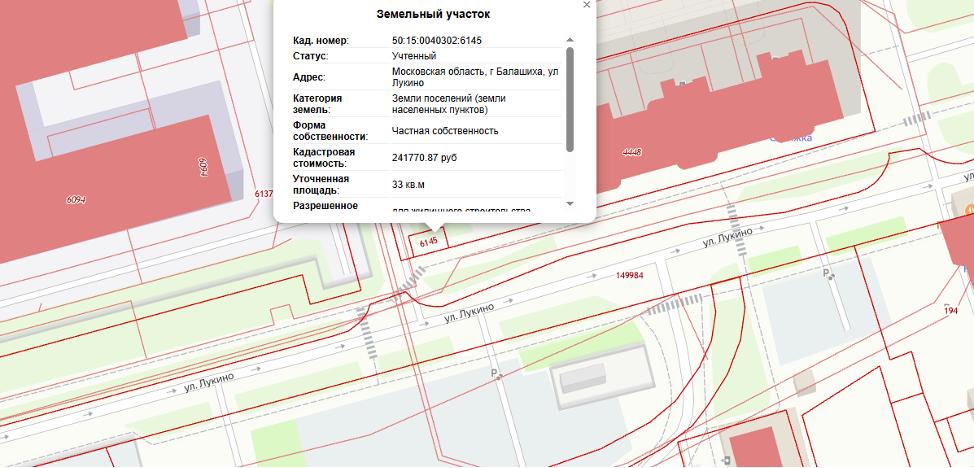Select parcel labeled 6137 on map
974x468 pixels.
(264, 193)
